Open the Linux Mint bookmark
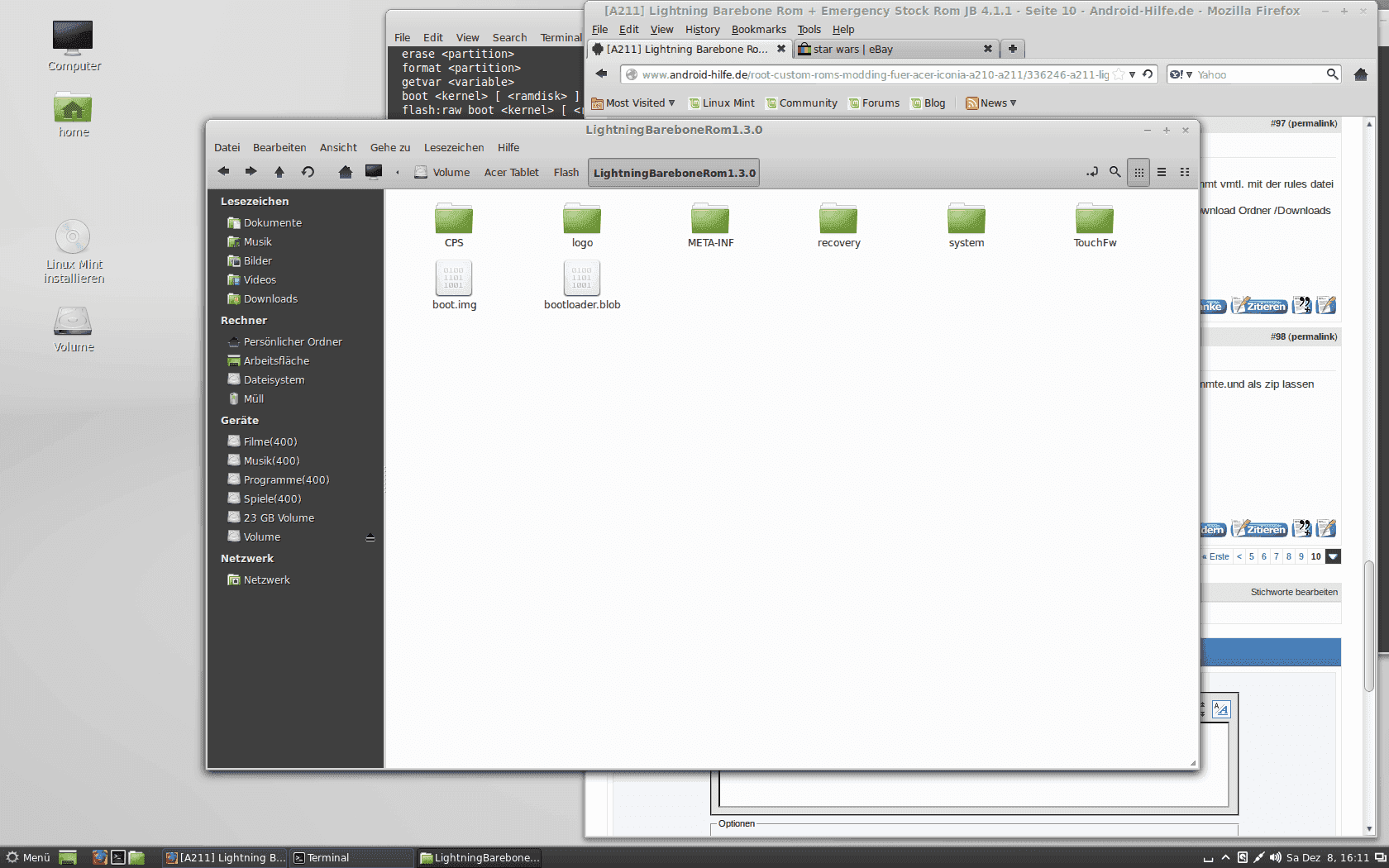 point(722,103)
